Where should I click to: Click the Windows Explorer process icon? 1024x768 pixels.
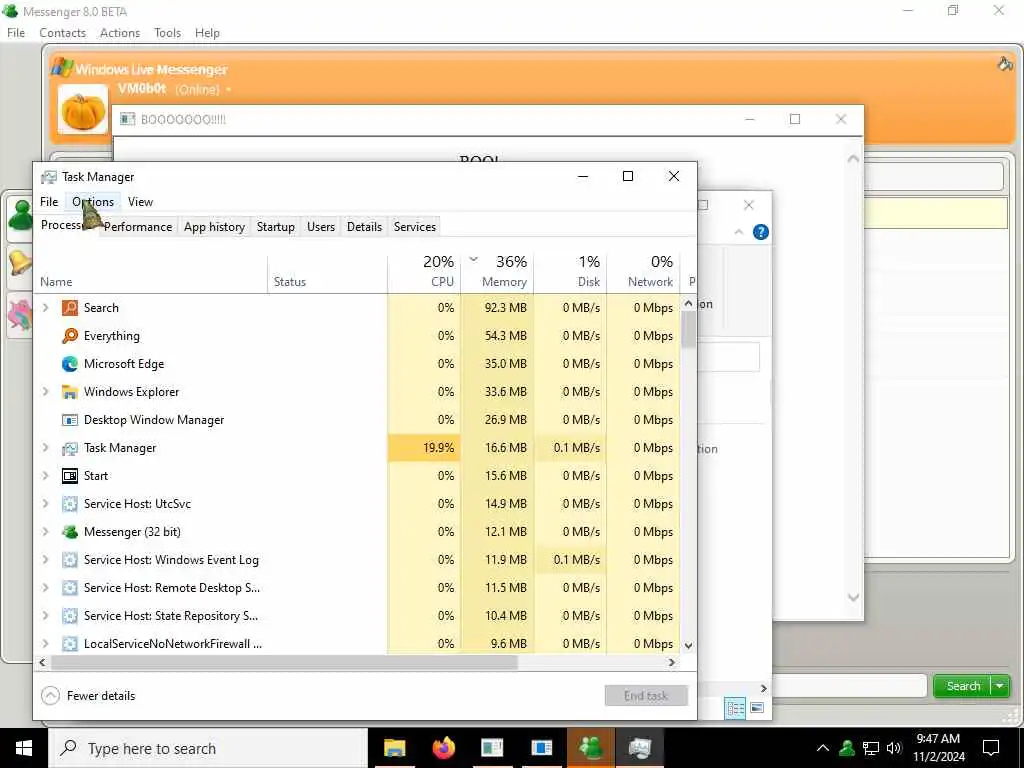point(70,392)
